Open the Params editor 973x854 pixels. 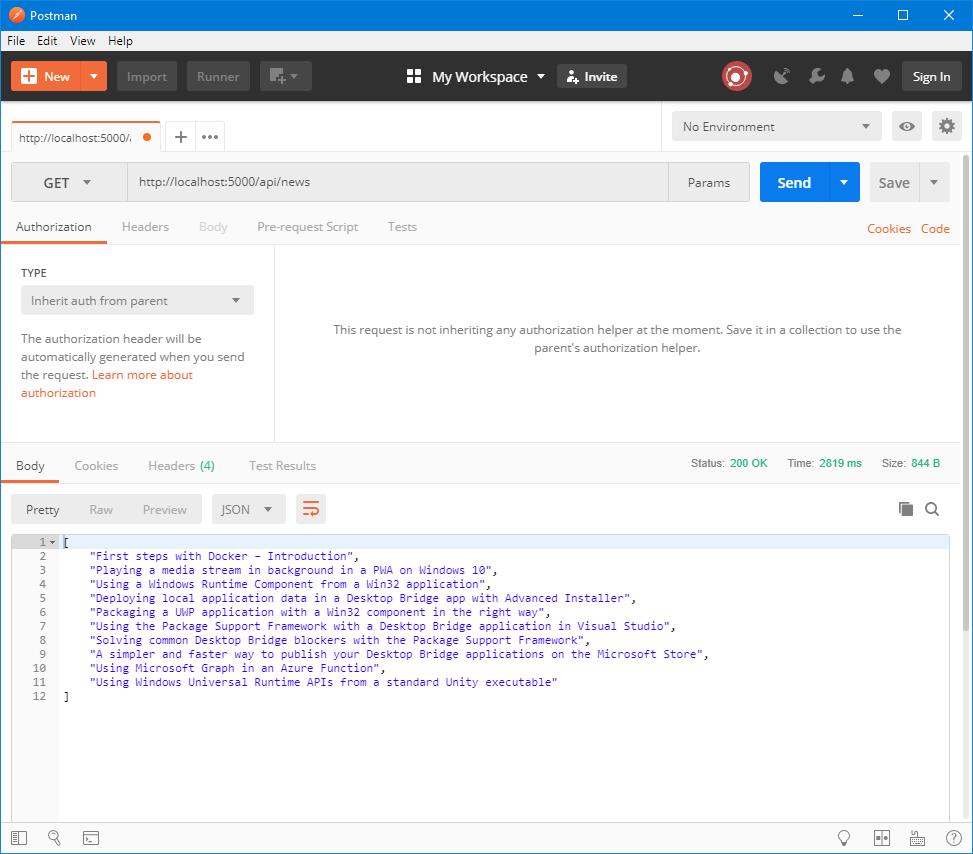tap(709, 182)
